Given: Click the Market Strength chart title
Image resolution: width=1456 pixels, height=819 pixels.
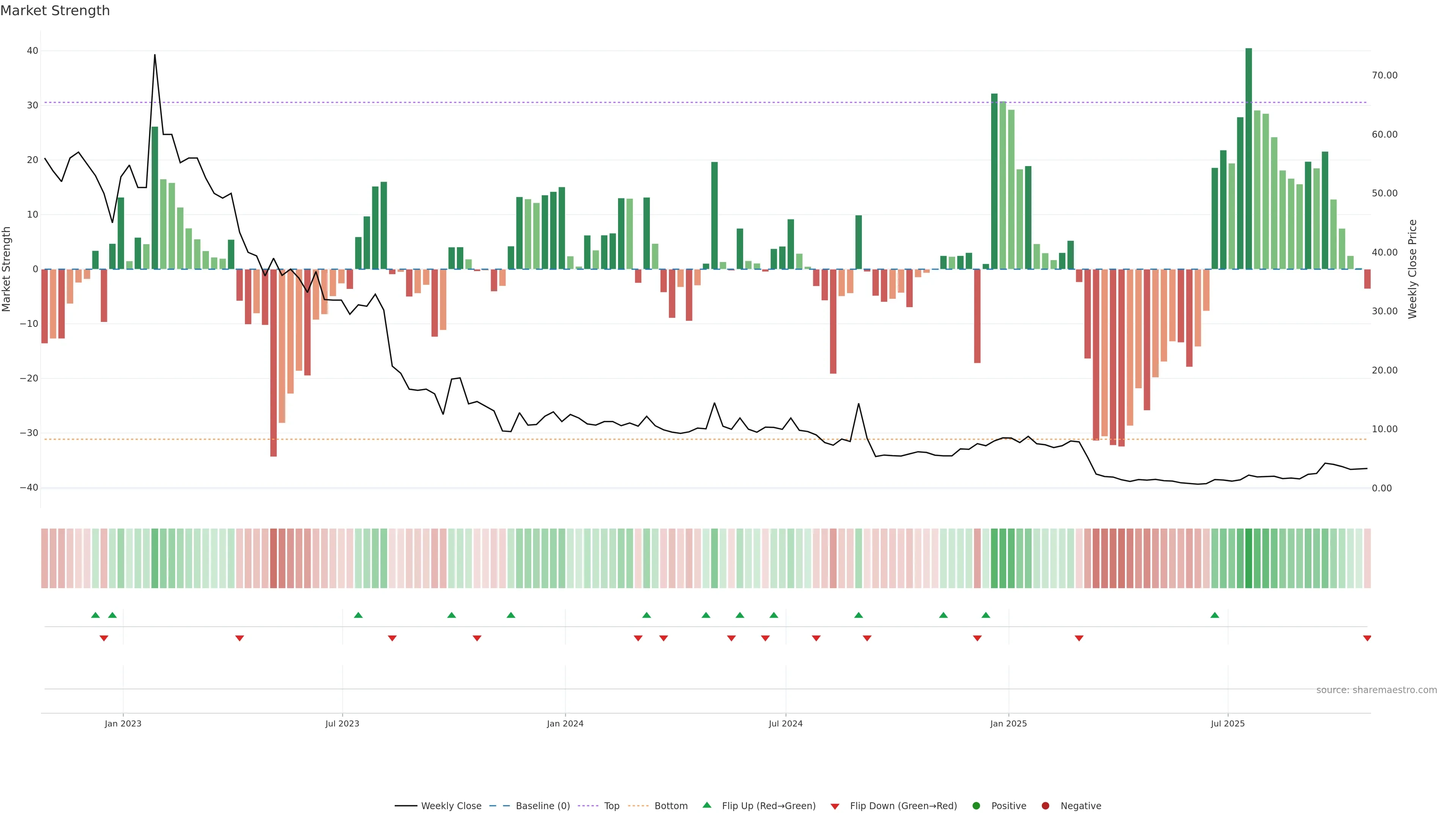Looking at the screenshot, I should pyautogui.click(x=55, y=11).
